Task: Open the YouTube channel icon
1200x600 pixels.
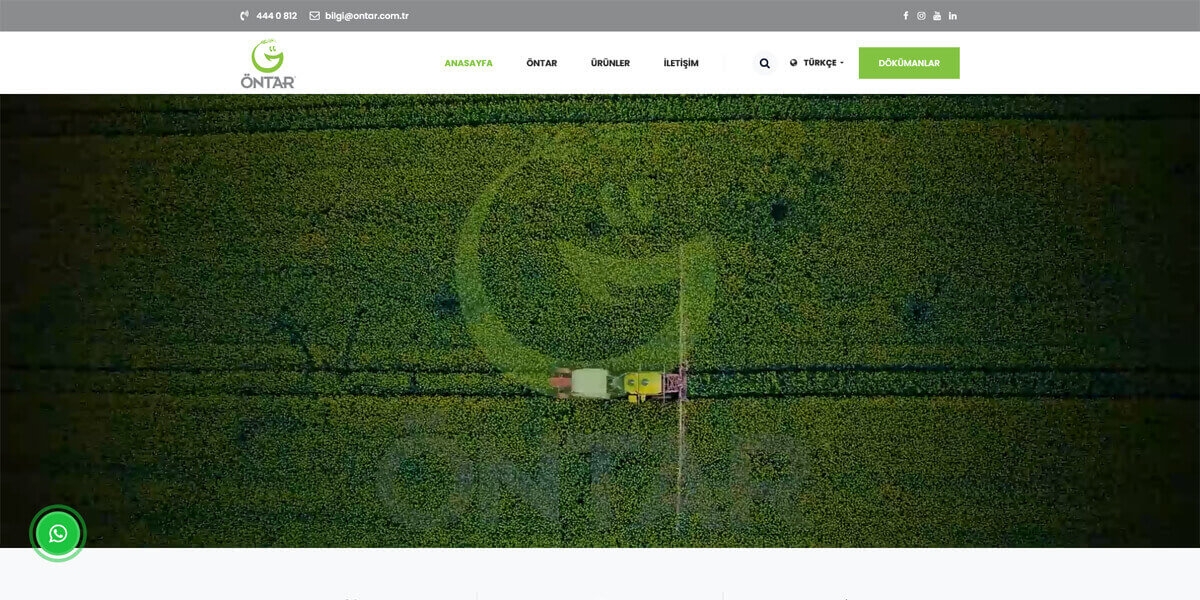Action: click(x=937, y=16)
